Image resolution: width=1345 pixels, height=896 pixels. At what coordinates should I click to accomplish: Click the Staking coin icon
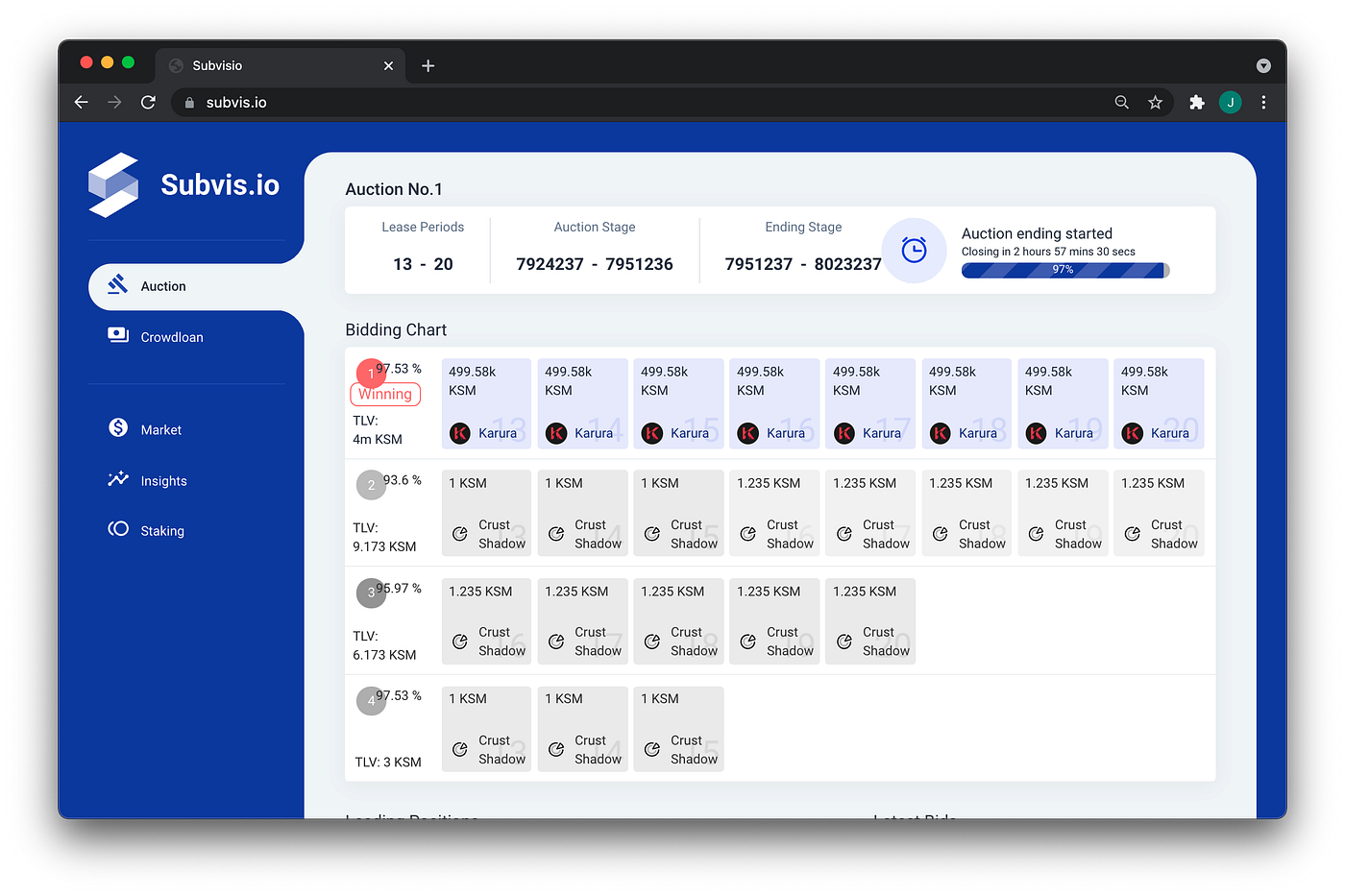(118, 529)
